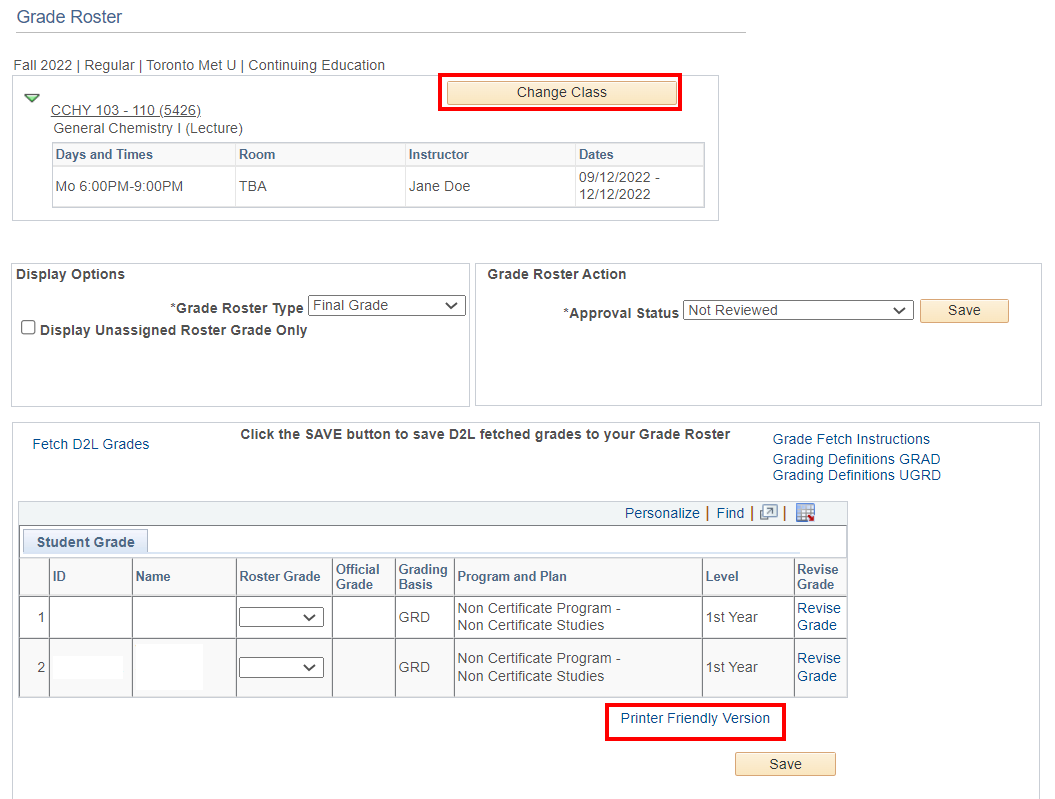Open Grading Definitions UGRD link
Viewport: 1055px width, 799px height.
[856, 475]
